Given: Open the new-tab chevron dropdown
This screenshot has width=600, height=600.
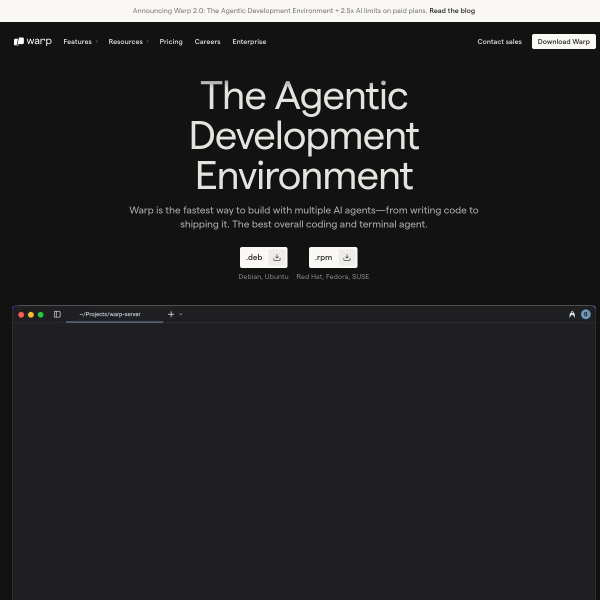Looking at the screenshot, I should point(181,314).
